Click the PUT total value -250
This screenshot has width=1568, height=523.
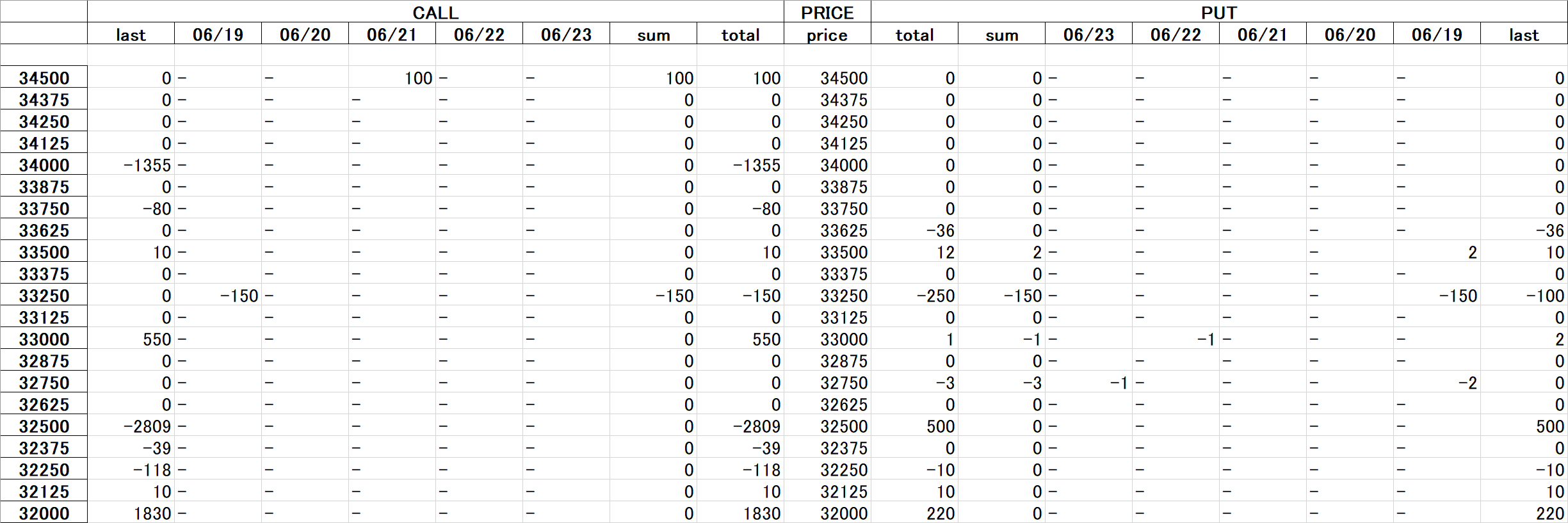click(914, 296)
